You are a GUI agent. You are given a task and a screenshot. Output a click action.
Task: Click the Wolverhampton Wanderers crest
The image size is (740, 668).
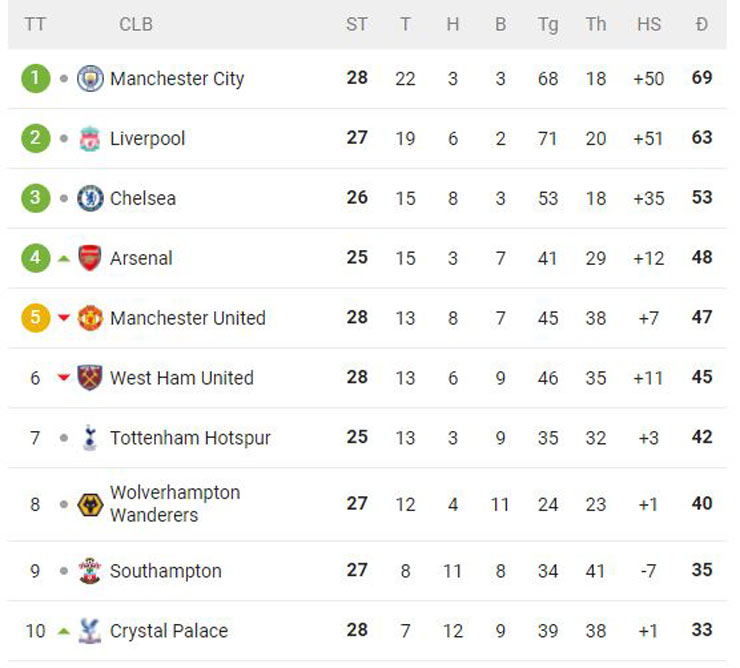click(90, 505)
